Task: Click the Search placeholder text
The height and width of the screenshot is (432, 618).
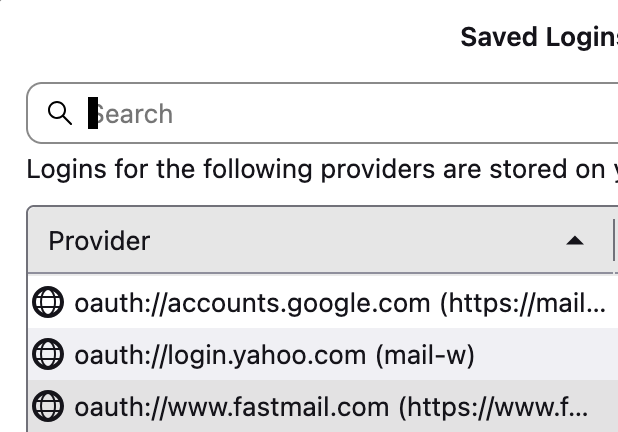Action: (136, 114)
